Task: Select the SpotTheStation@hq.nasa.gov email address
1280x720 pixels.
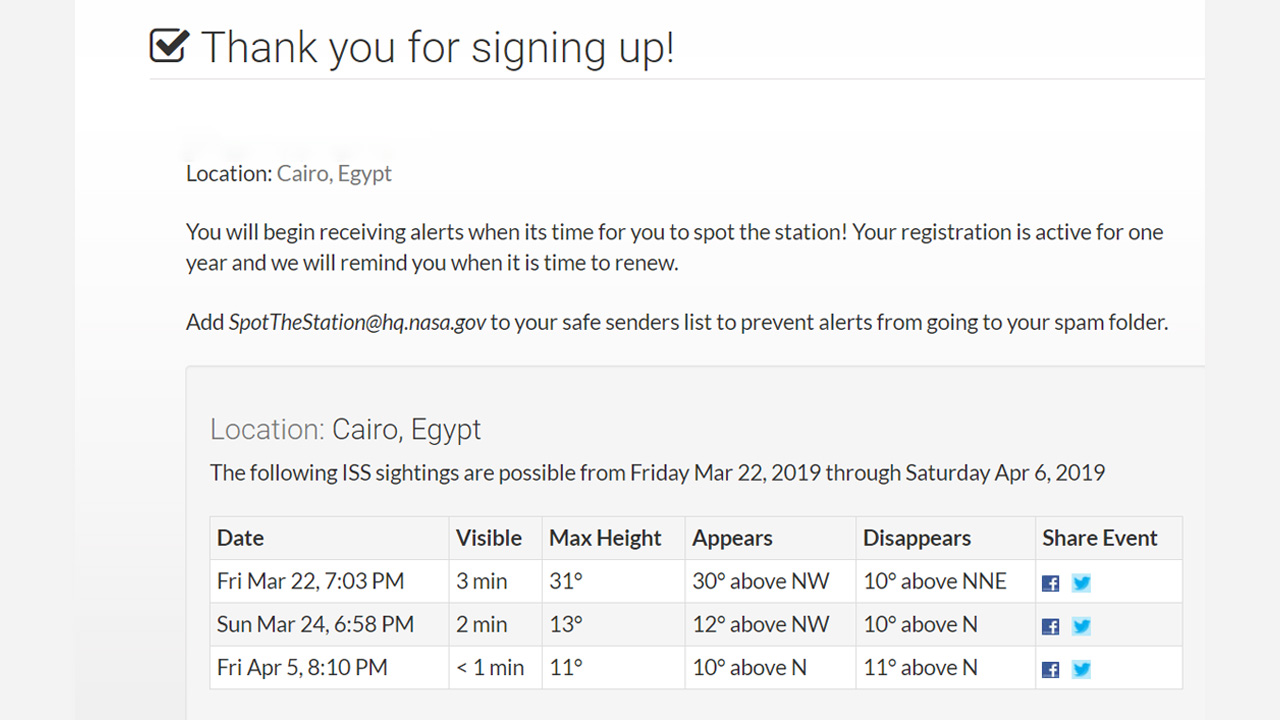Action: (357, 323)
